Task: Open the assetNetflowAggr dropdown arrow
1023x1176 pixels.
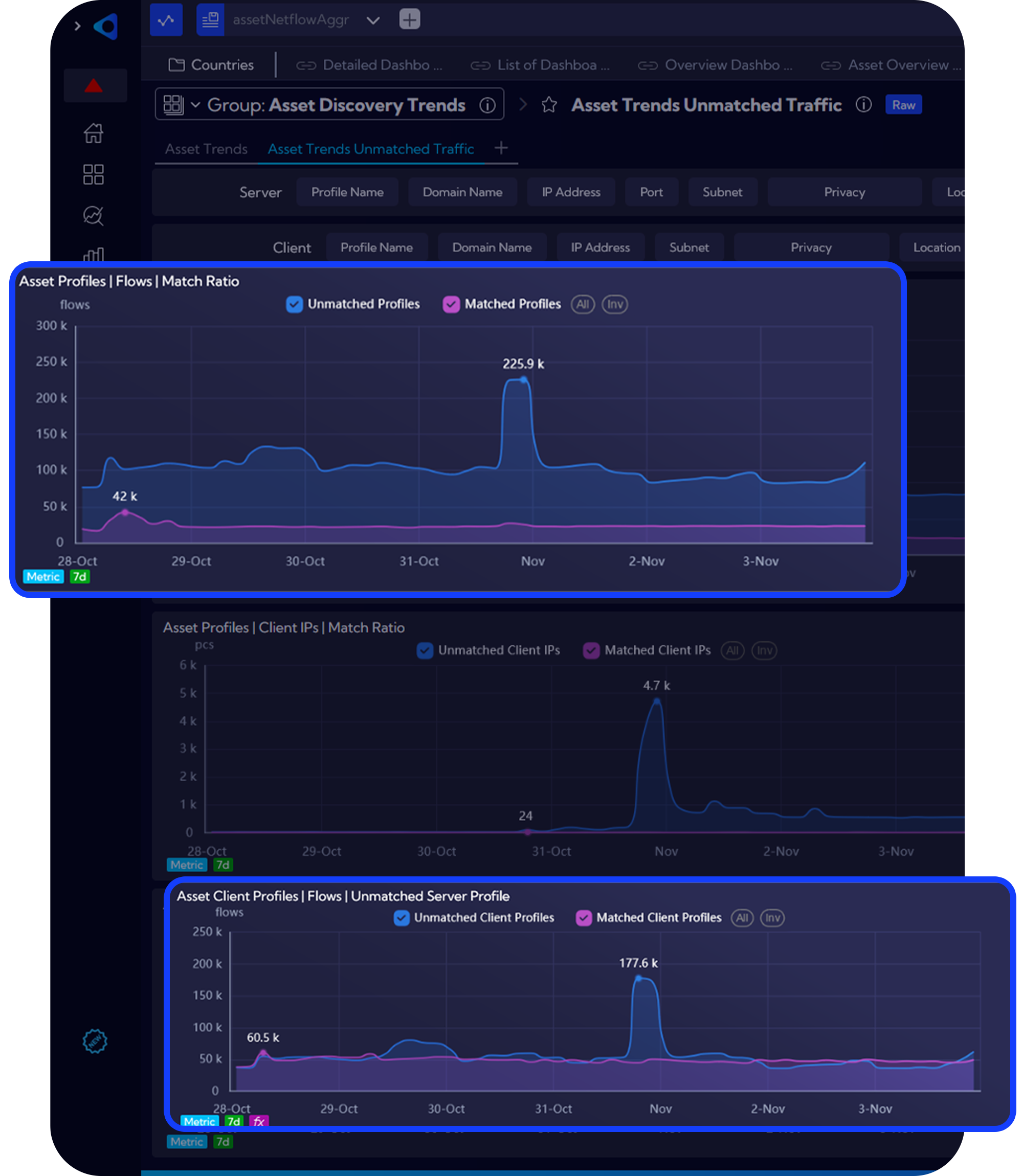Action: 373,20
